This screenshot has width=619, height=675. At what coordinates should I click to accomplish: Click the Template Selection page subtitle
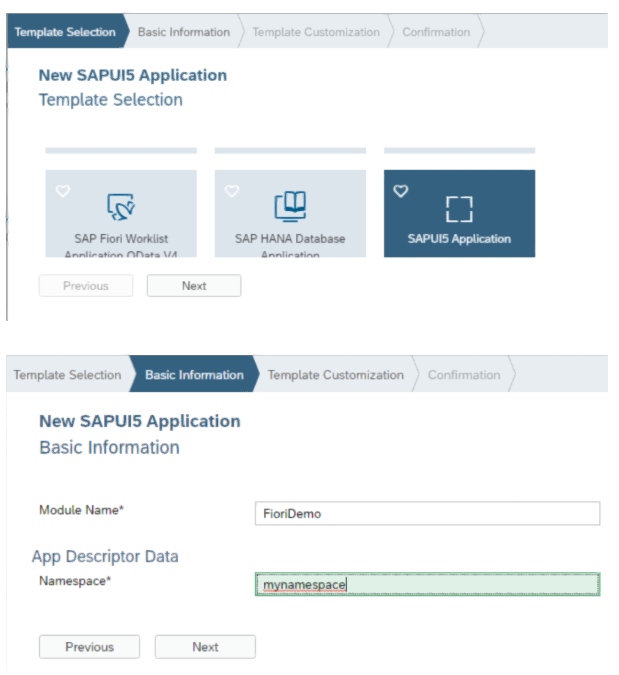pyautogui.click(x=111, y=99)
